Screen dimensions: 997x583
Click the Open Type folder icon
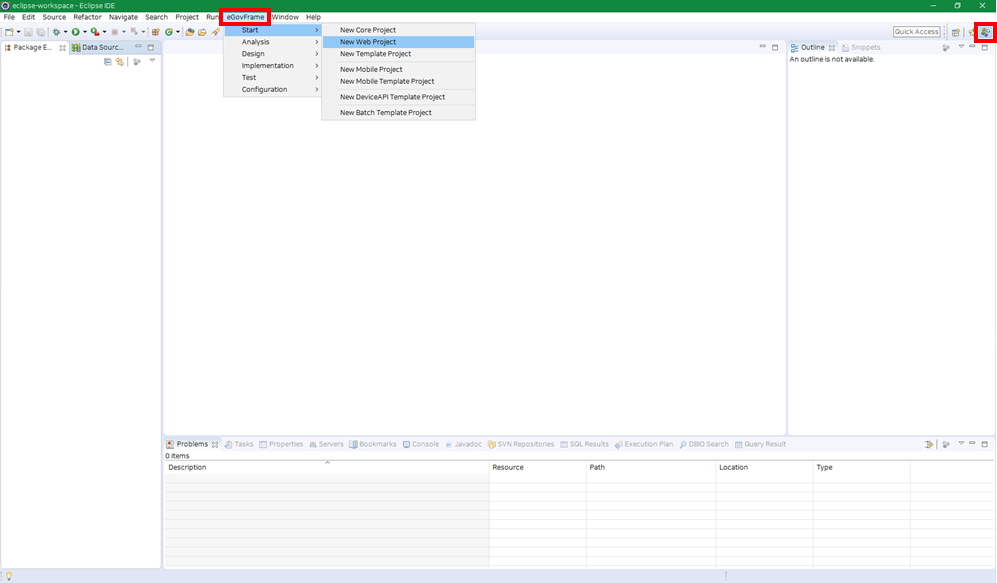coord(189,32)
